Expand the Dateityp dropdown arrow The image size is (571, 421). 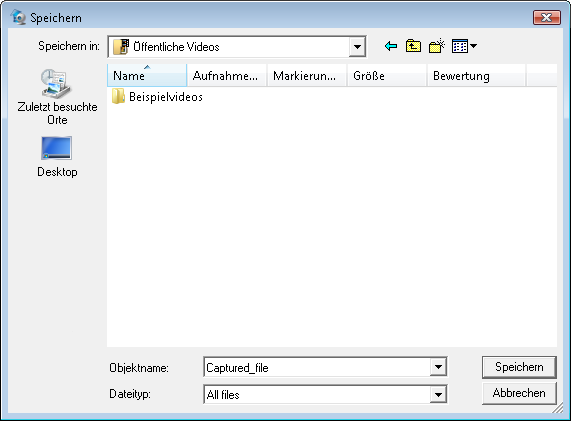click(x=438, y=394)
